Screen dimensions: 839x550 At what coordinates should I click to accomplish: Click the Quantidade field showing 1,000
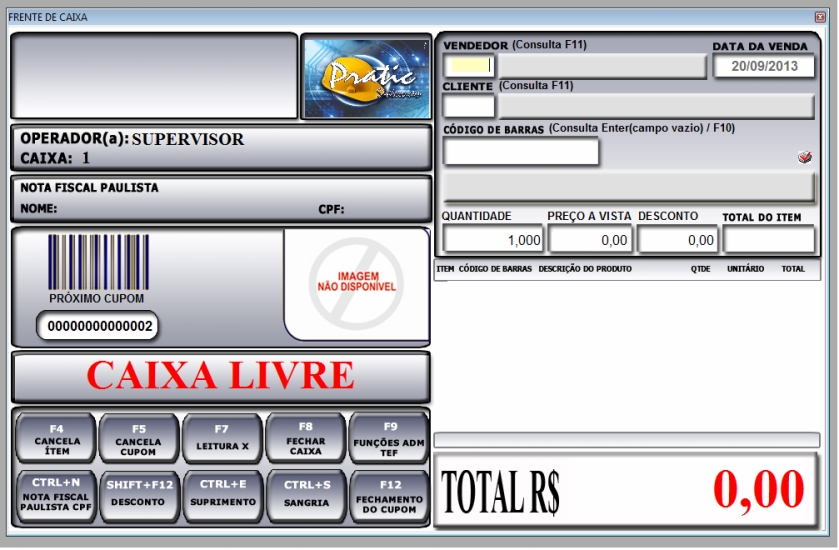tap(493, 240)
